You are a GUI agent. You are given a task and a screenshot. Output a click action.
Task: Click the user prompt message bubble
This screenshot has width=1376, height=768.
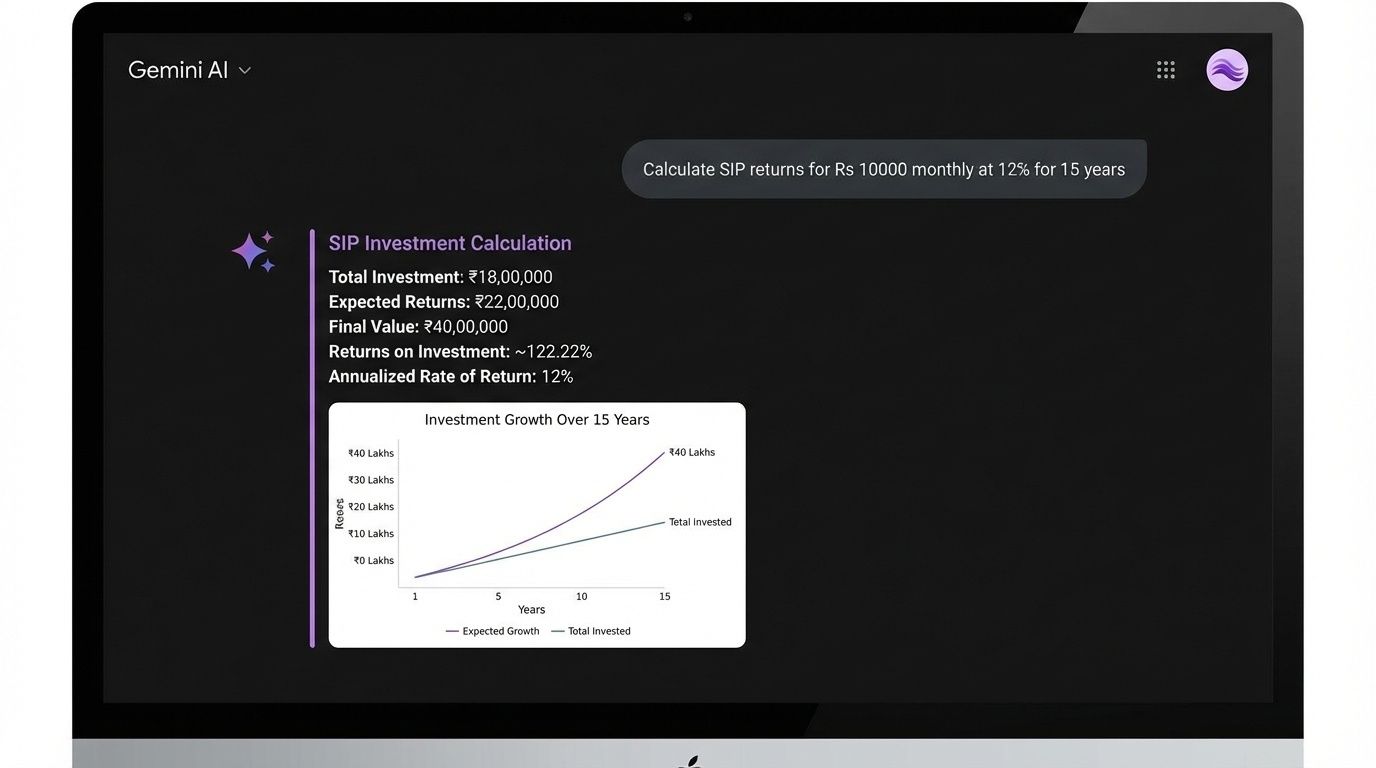point(884,168)
